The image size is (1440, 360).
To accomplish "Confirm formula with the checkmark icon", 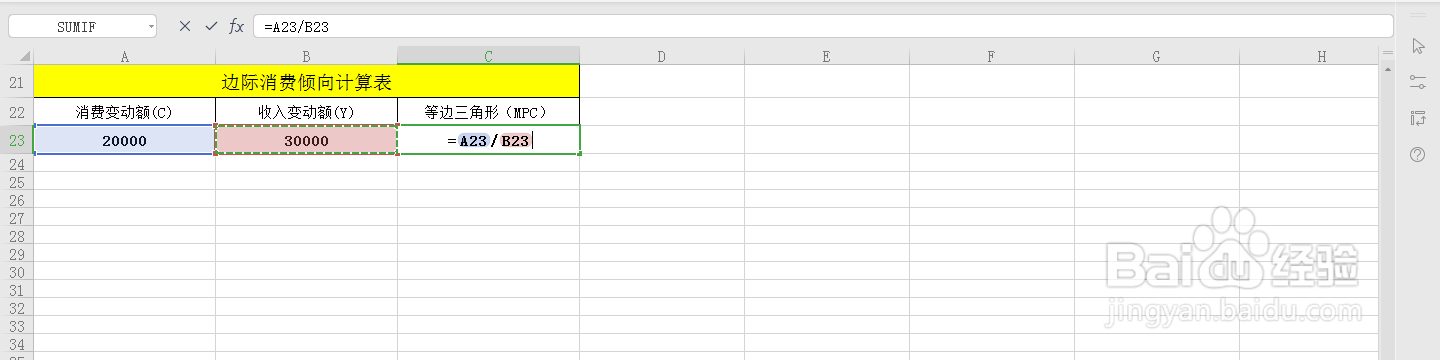I will [211, 26].
